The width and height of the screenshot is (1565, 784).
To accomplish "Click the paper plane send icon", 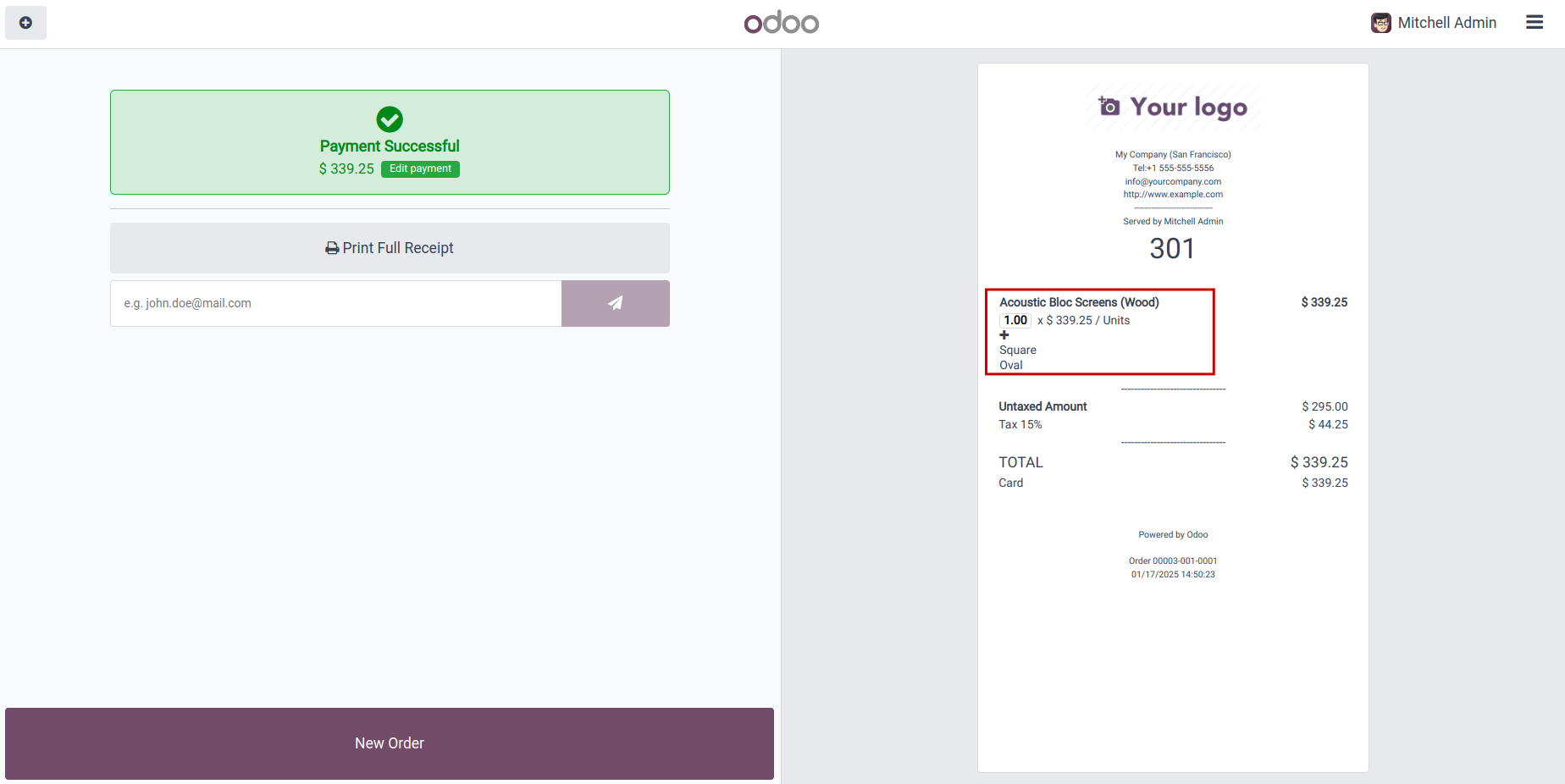I will (x=616, y=303).
